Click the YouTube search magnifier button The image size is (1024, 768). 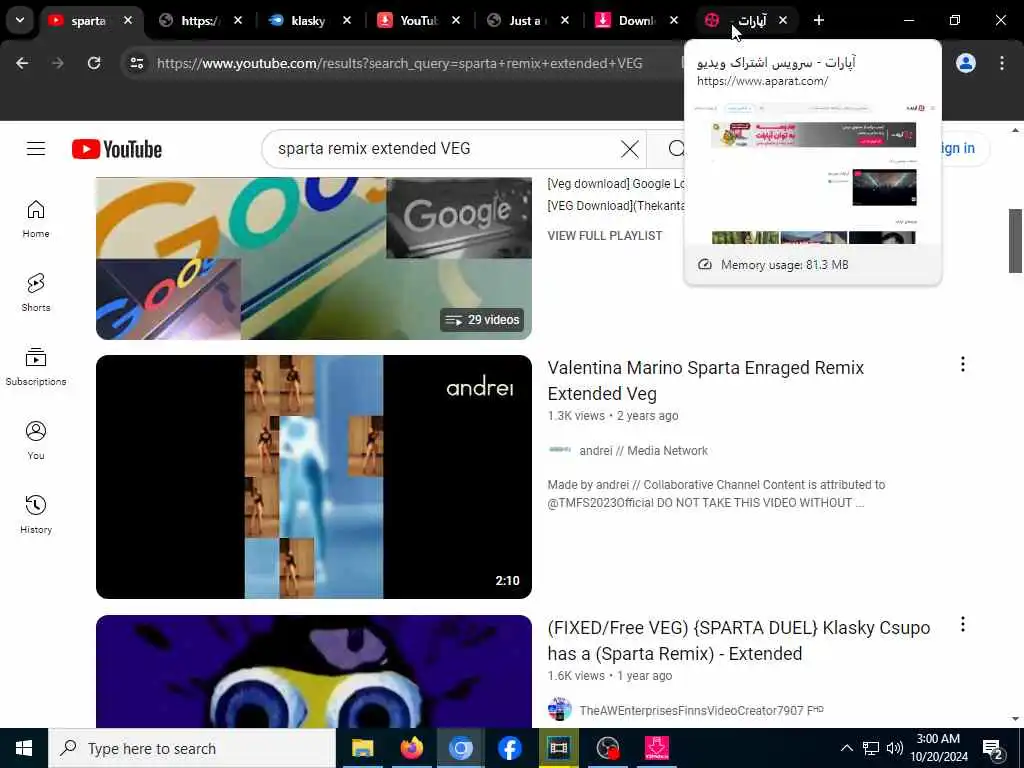coord(677,149)
